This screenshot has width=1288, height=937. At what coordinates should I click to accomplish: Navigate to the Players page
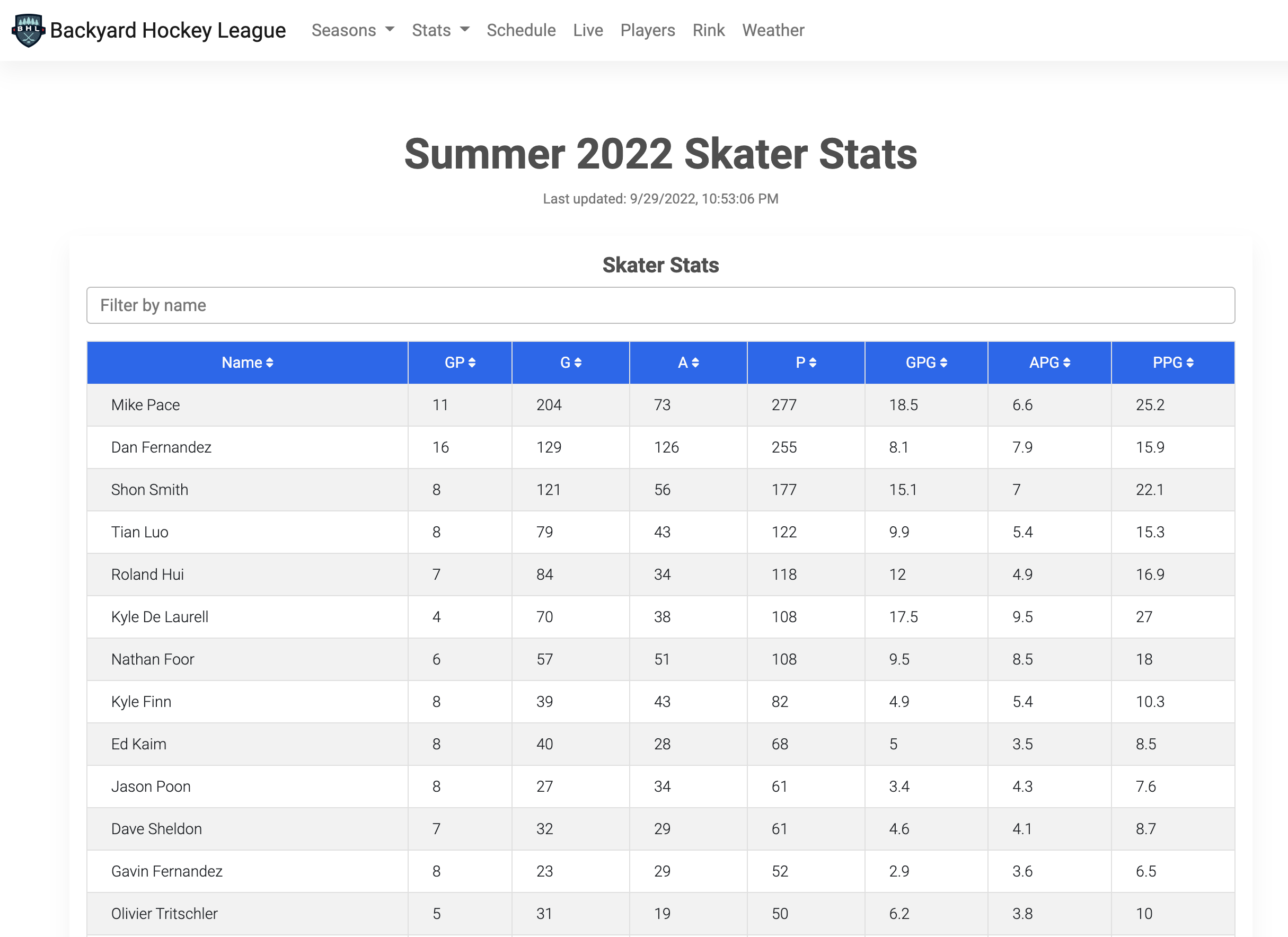pos(647,30)
